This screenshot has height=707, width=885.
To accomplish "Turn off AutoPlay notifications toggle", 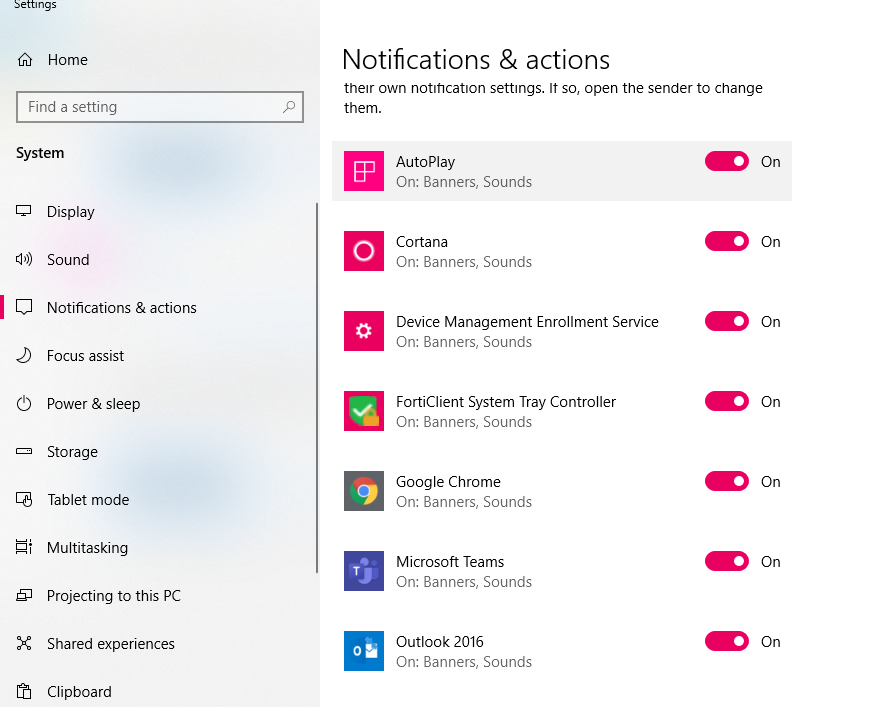I will [727, 161].
